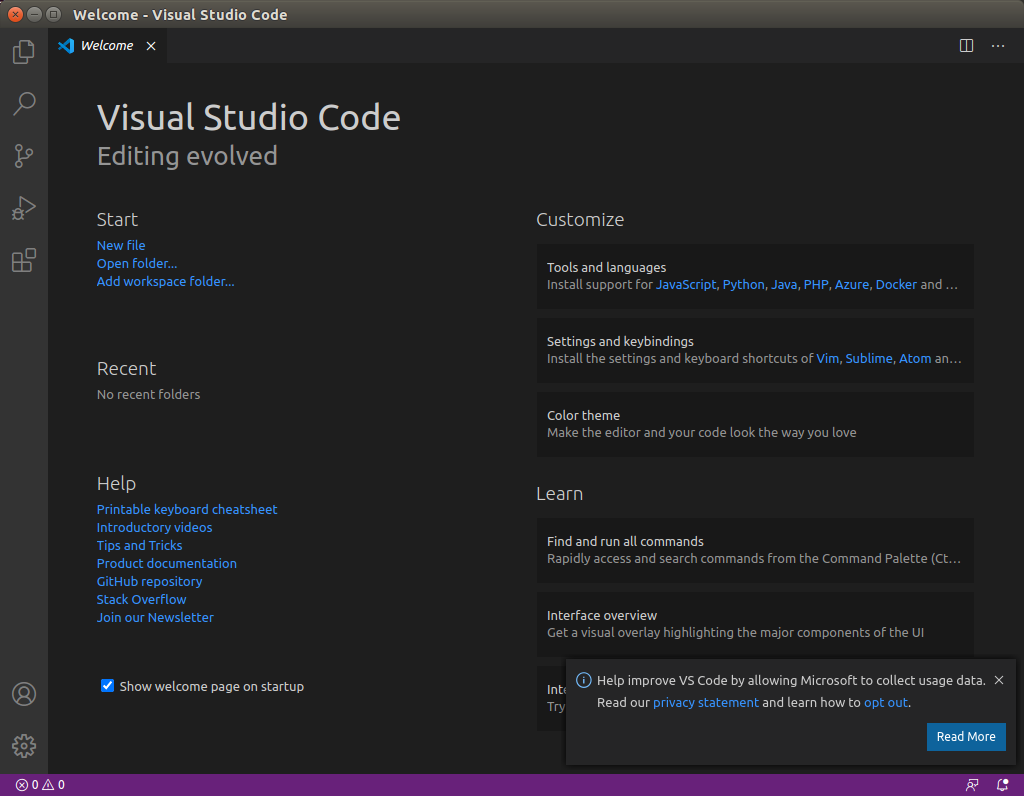The image size is (1024, 796).
Task: Click the 'No recent folders' text
Action: pyautogui.click(x=148, y=394)
